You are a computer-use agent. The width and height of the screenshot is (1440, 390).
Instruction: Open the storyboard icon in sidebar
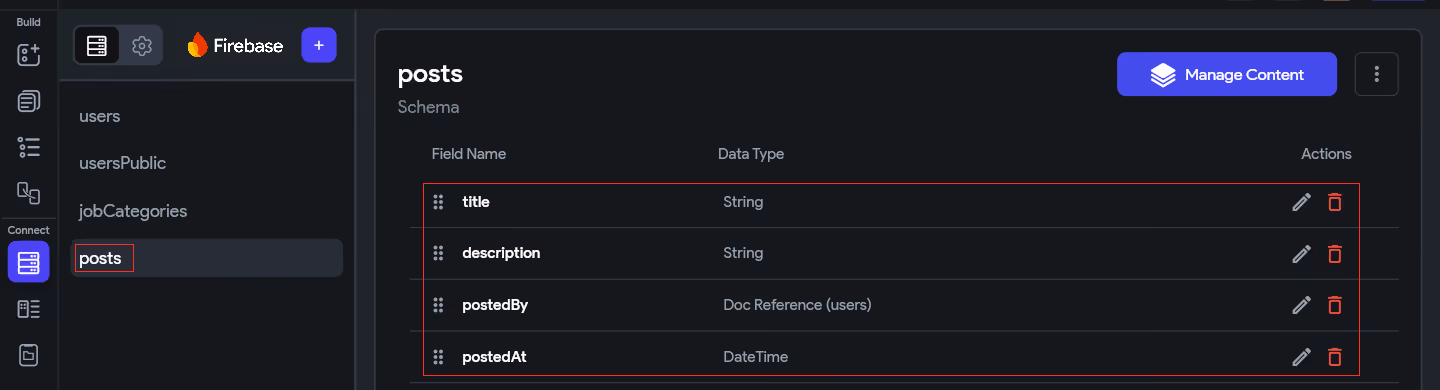coord(29,192)
